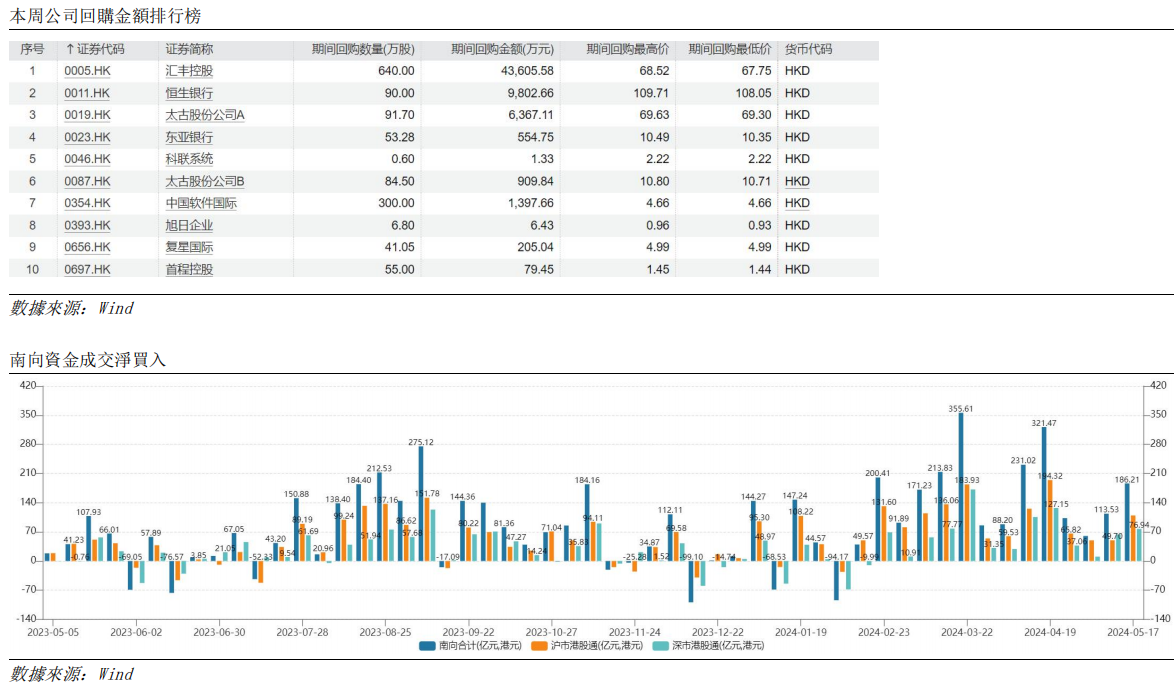This screenshot has height=699, width=1174.
Task: Click the orange 沪市港股通 legend swatch
Action: (539, 646)
